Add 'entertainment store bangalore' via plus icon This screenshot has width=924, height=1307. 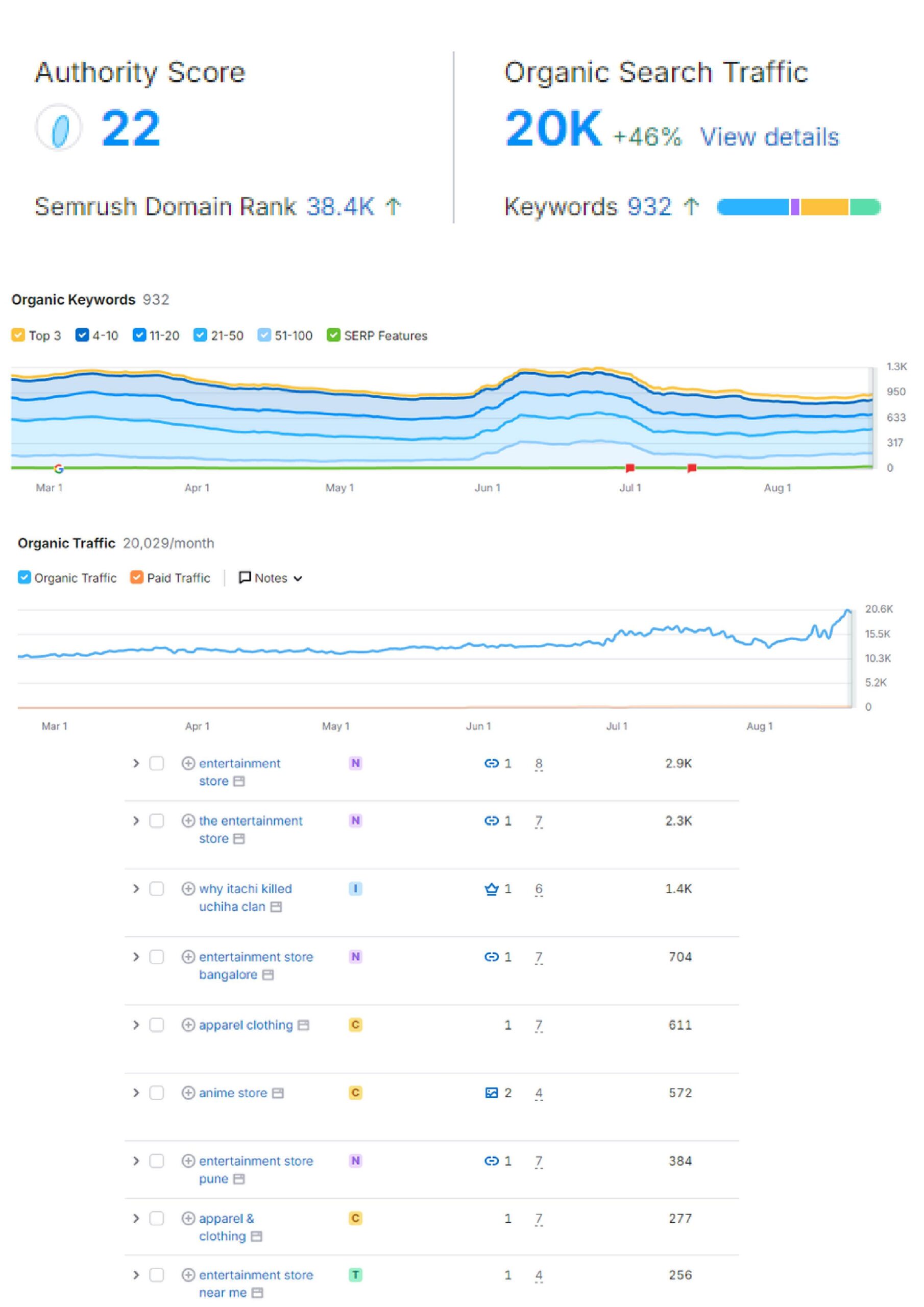click(x=188, y=956)
